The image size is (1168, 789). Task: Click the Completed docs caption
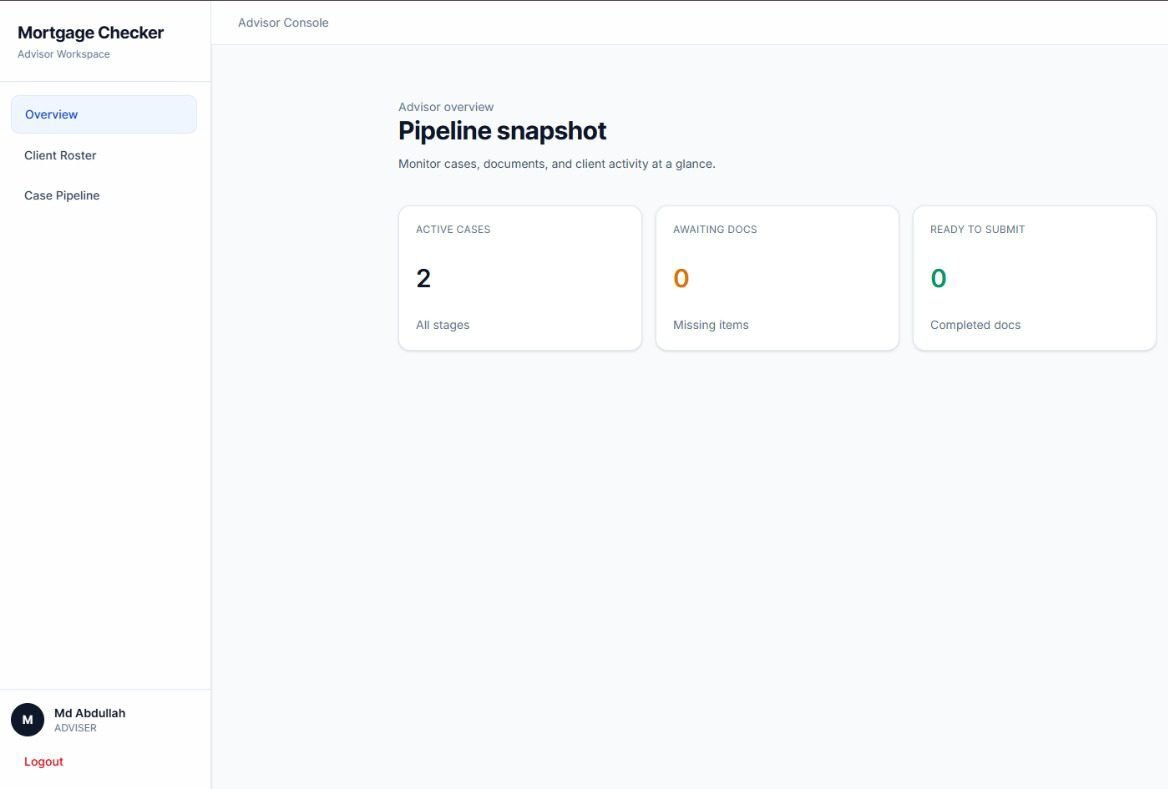pyautogui.click(x=975, y=325)
